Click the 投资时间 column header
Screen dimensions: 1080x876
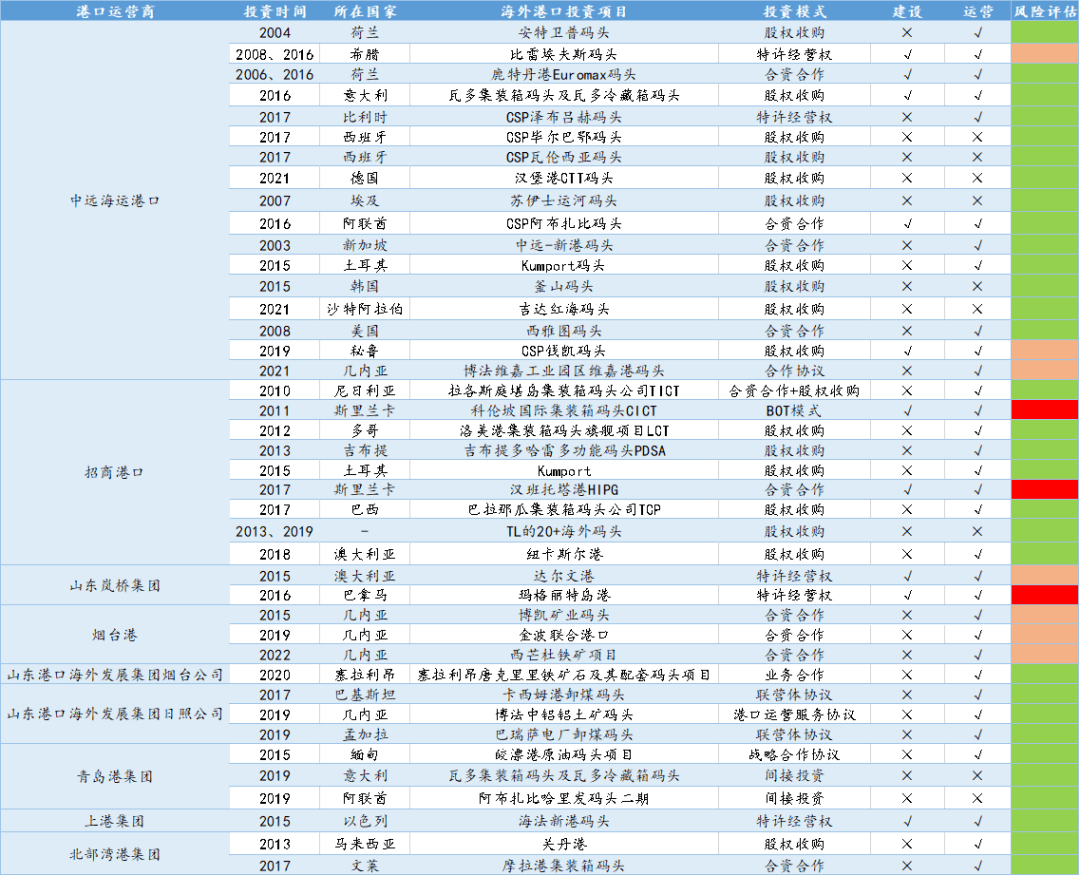275,11
